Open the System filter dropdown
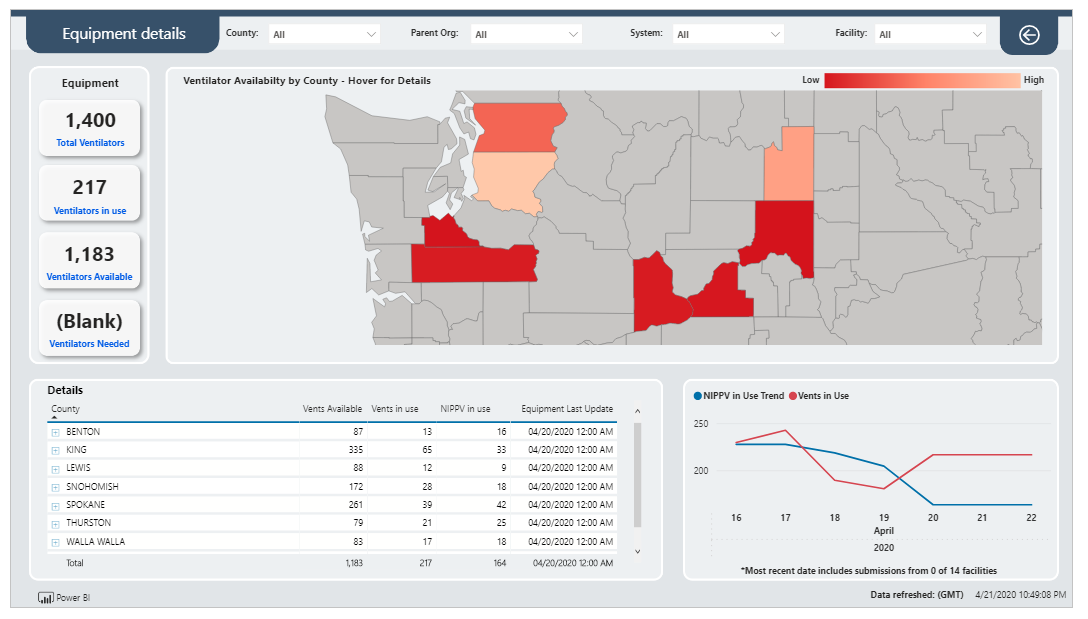 point(728,34)
